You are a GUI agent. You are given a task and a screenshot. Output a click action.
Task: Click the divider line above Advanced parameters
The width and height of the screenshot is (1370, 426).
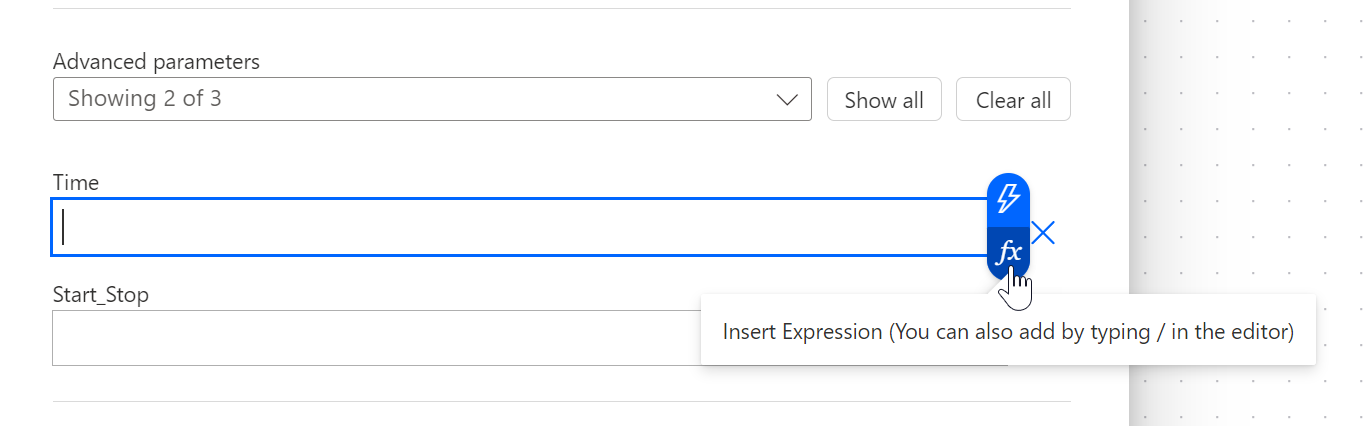tap(560, 9)
